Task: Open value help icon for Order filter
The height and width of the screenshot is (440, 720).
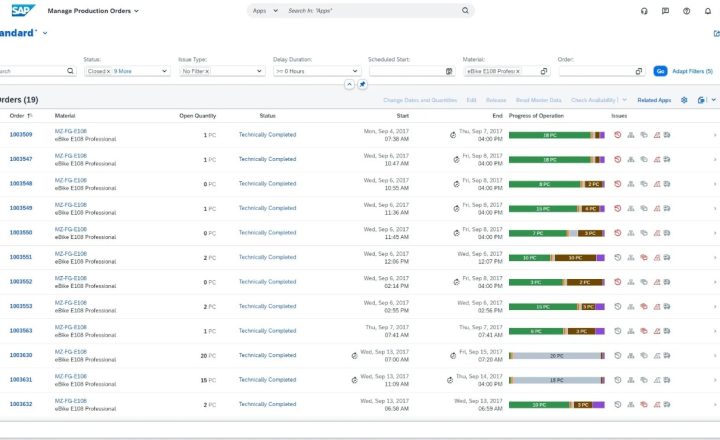Action: pos(639,71)
